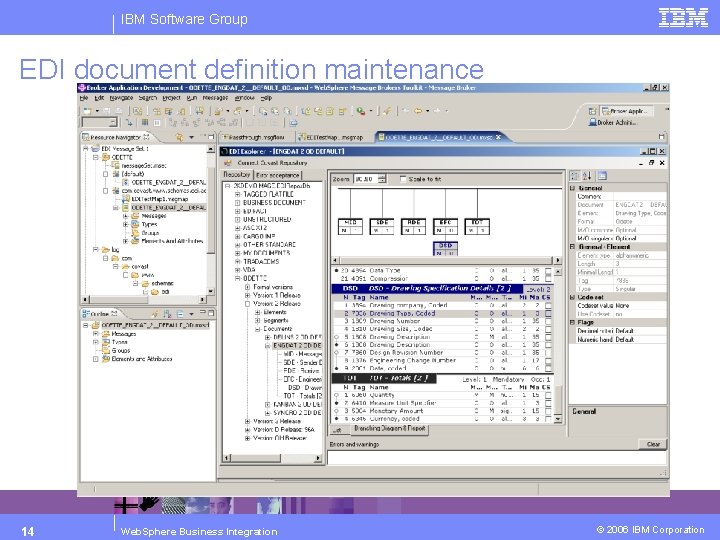Click the run/debug icon with green circle

(x=361, y=111)
